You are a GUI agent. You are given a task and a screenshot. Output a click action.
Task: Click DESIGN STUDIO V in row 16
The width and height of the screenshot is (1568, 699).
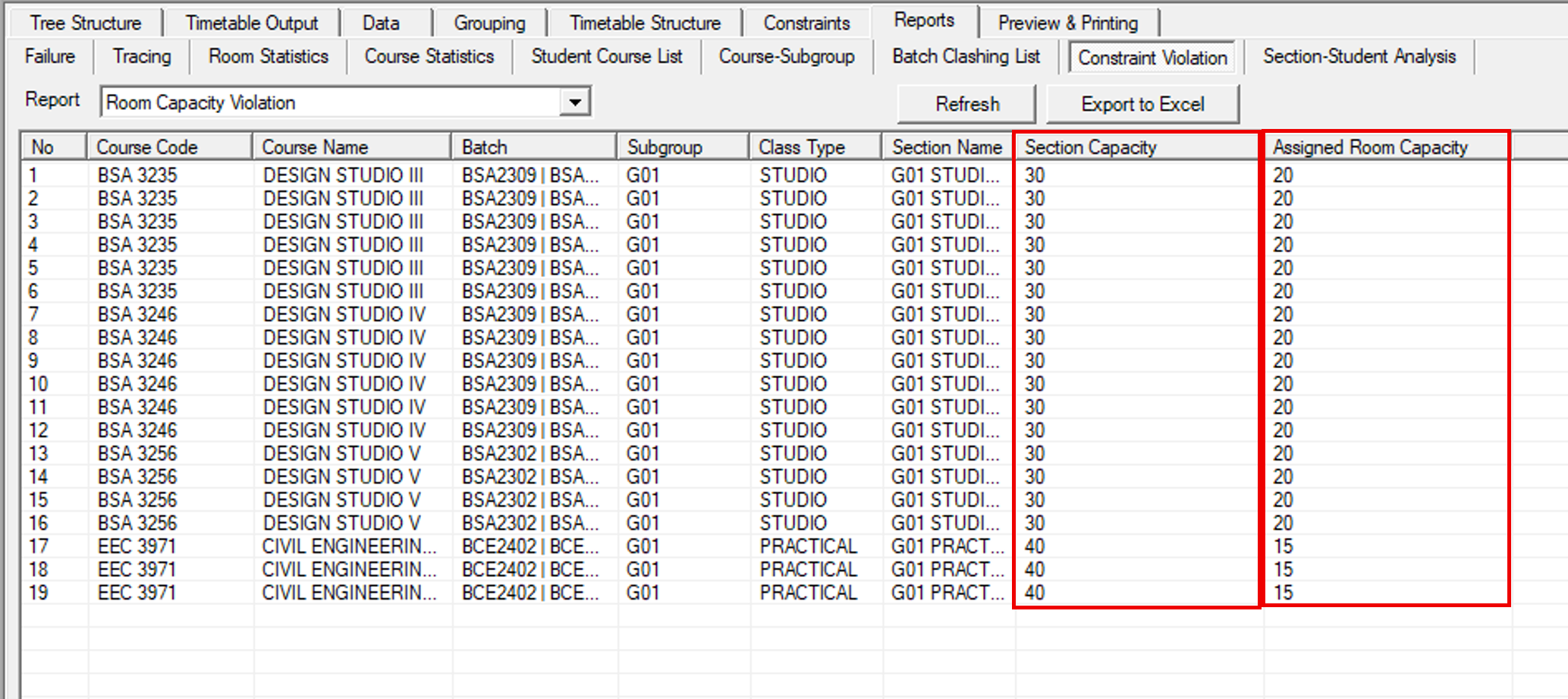point(341,523)
